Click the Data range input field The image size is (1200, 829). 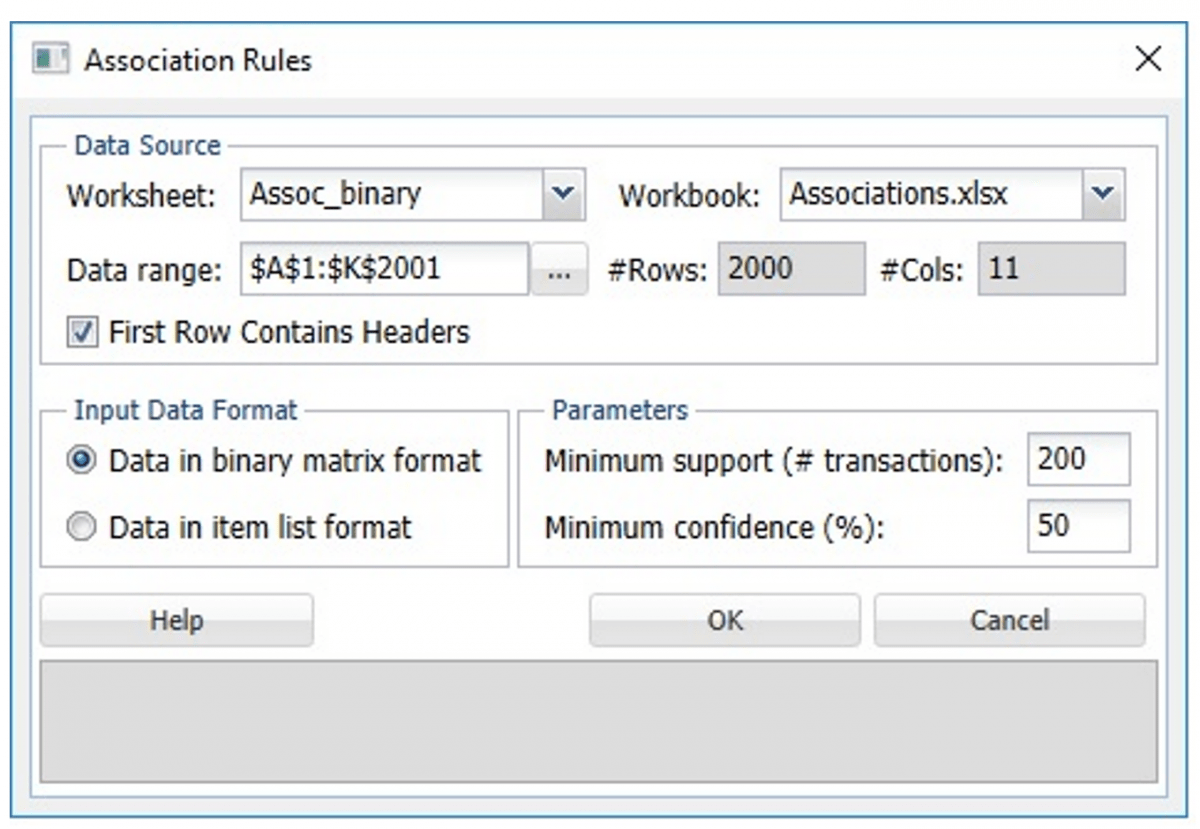tap(384, 269)
